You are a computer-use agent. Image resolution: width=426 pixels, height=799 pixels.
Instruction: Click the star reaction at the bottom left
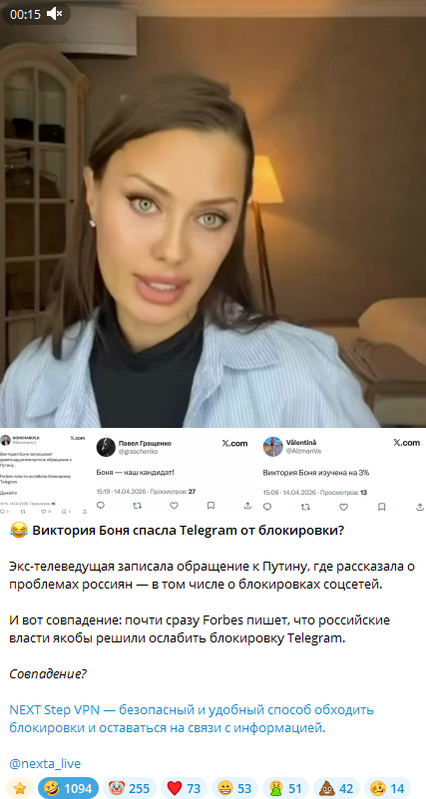click(x=20, y=788)
